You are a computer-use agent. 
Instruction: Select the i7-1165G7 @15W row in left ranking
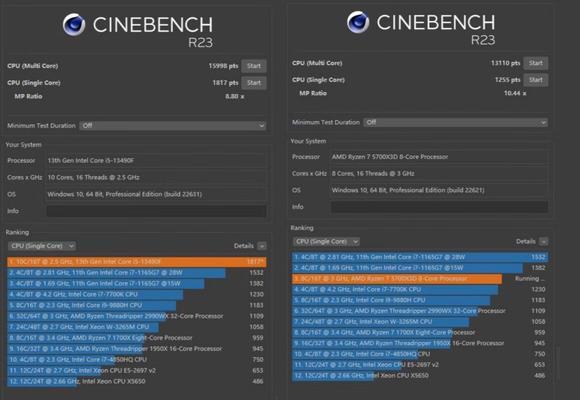tap(137, 283)
